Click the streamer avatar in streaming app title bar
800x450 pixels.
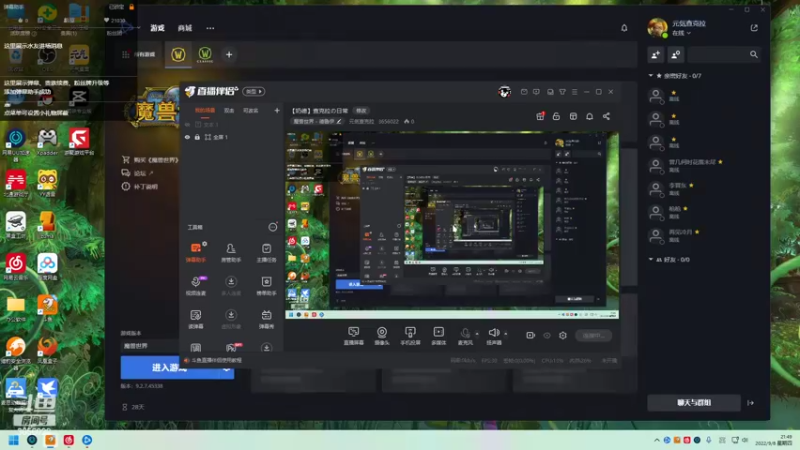point(505,92)
